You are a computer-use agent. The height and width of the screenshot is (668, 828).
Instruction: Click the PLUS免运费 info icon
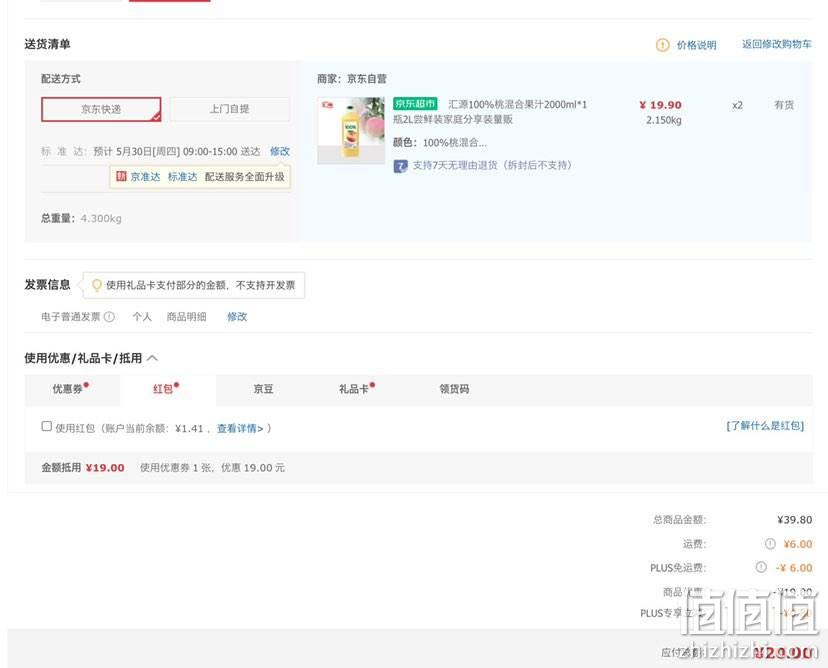(x=761, y=567)
